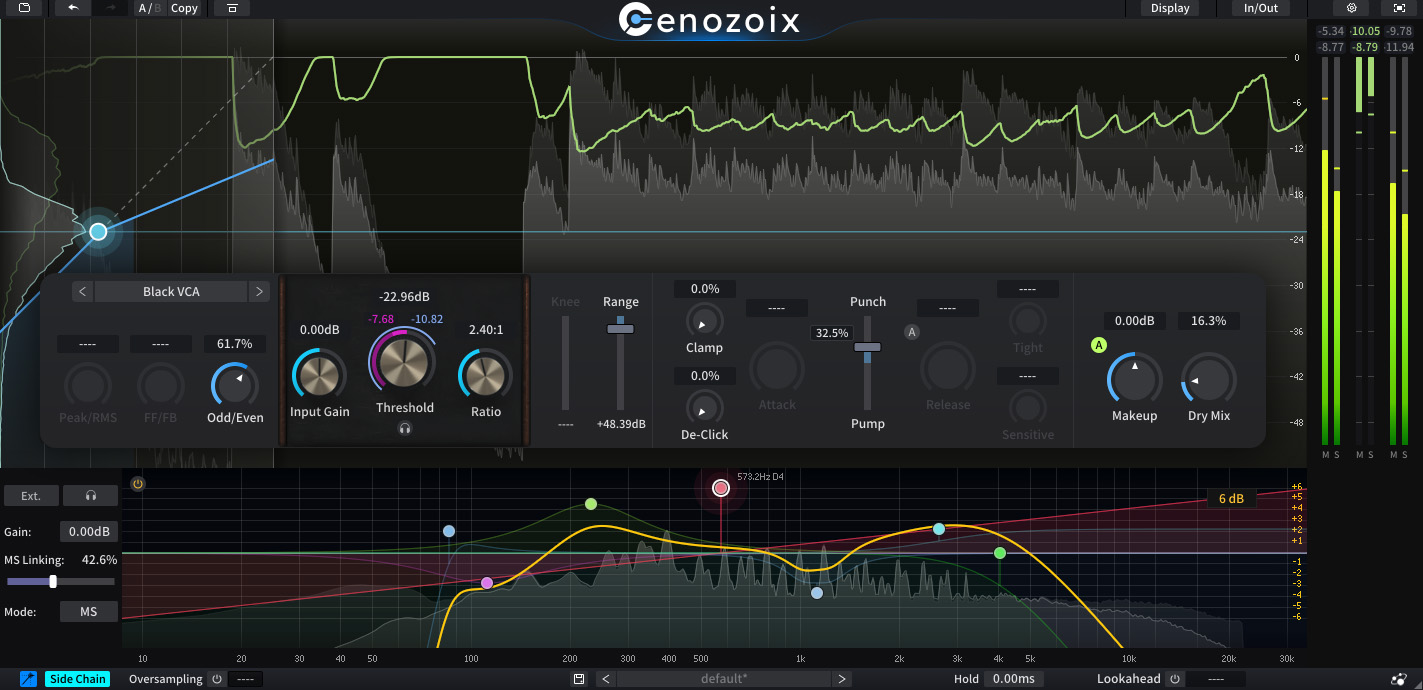Go to next preset arrow
This screenshot has height=690, width=1423.
(x=842, y=679)
